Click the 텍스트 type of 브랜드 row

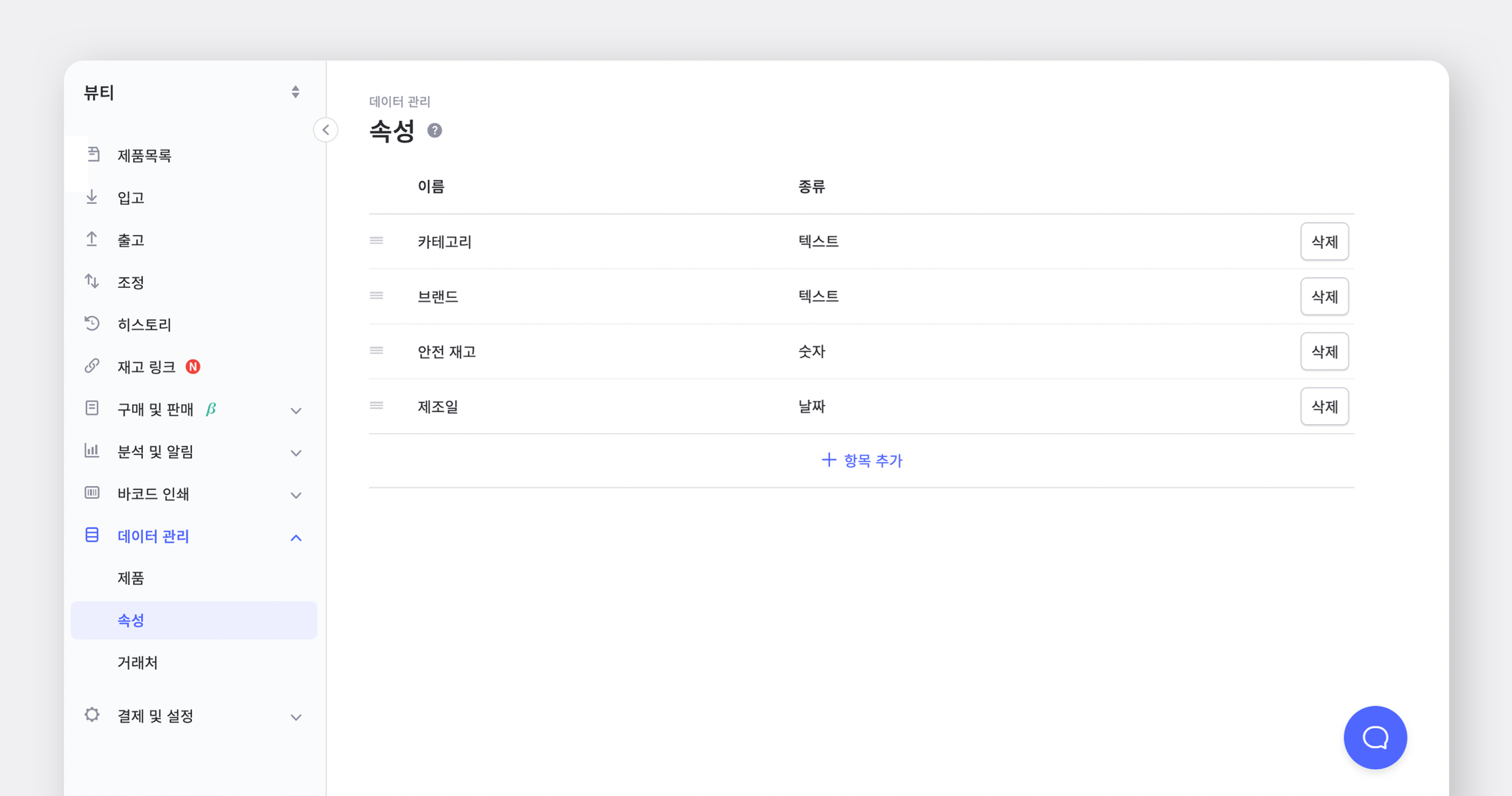[x=819, y=296]
